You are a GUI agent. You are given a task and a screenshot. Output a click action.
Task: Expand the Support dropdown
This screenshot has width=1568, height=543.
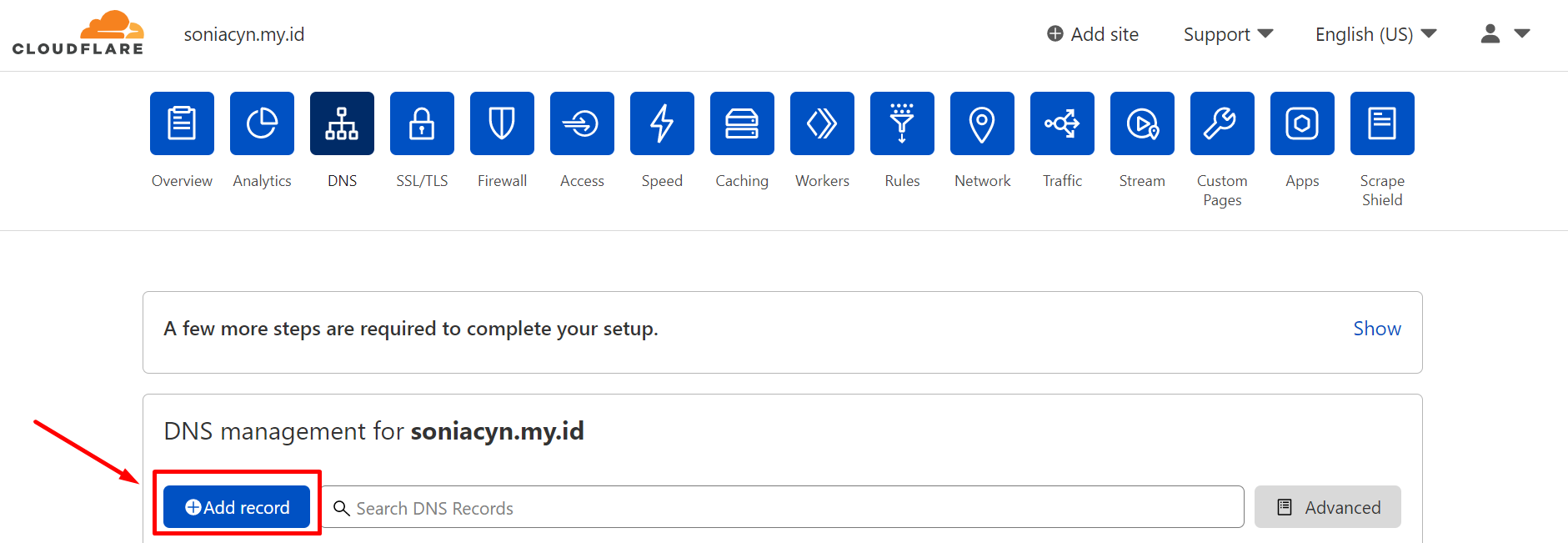(1228, 34)
